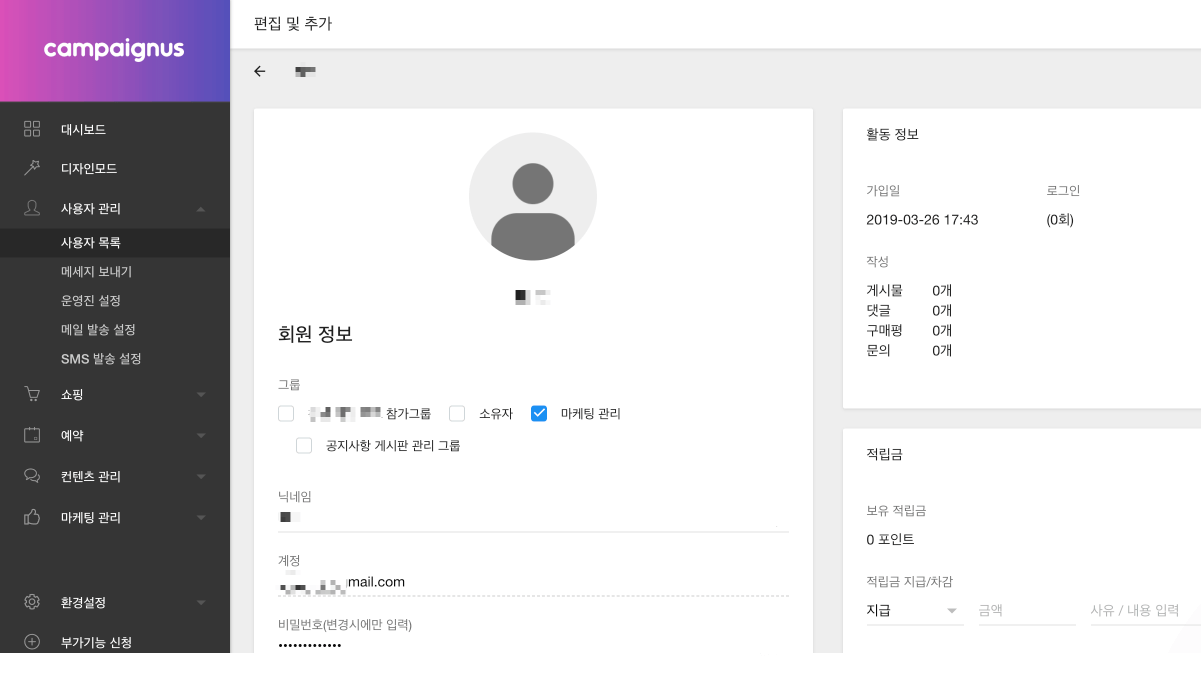Tick the 참가그룹 checkbox
This screenshot has height=674, width=1201.
287,413
